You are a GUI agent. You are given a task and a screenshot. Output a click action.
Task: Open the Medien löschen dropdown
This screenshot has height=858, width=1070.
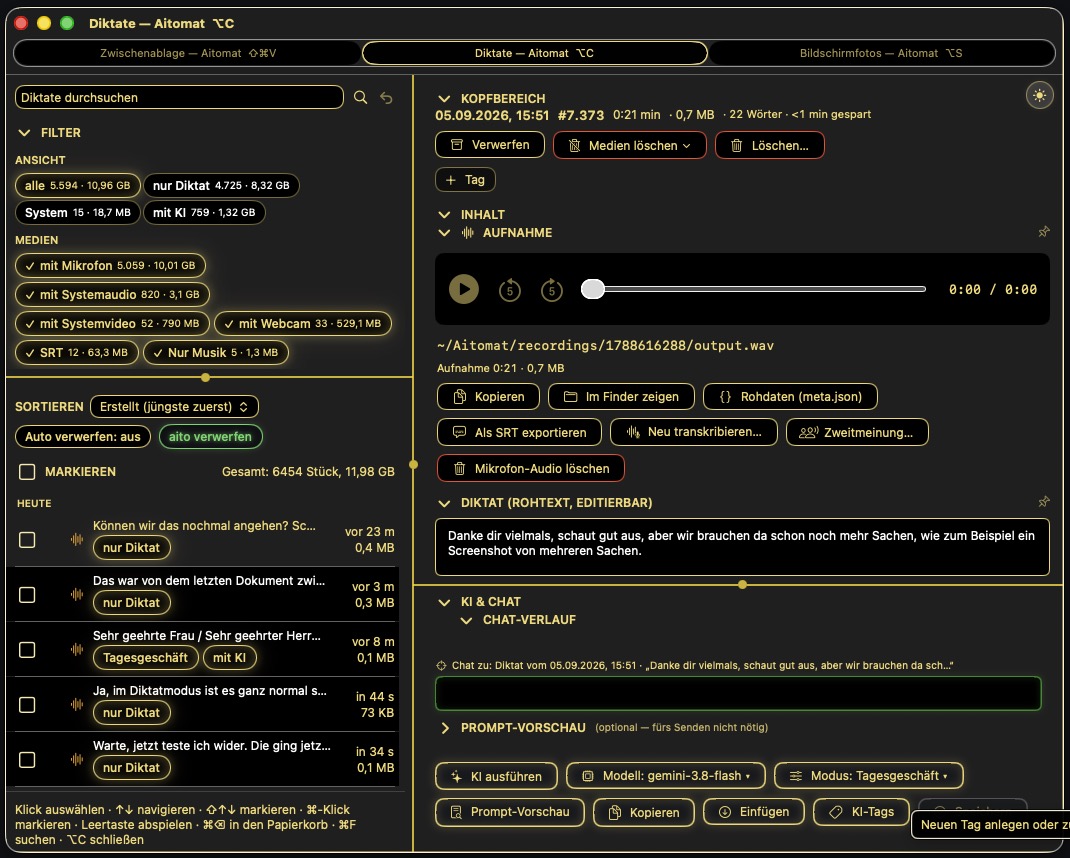(630, 145)
